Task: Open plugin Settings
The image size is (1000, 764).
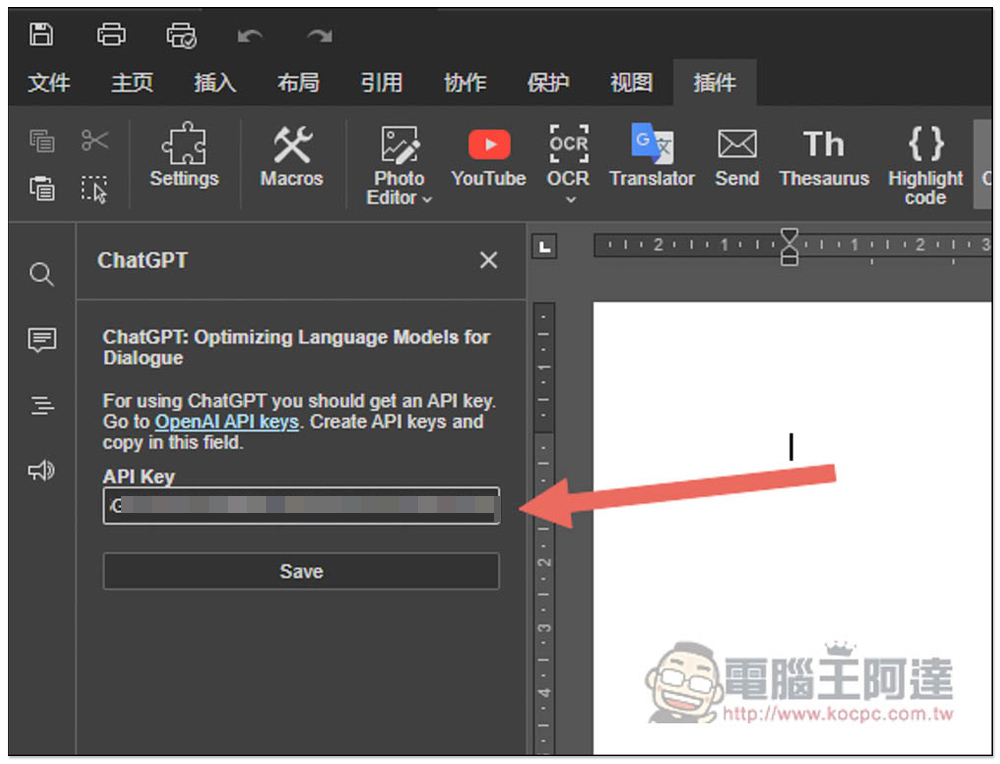Action: pos(184,156)
